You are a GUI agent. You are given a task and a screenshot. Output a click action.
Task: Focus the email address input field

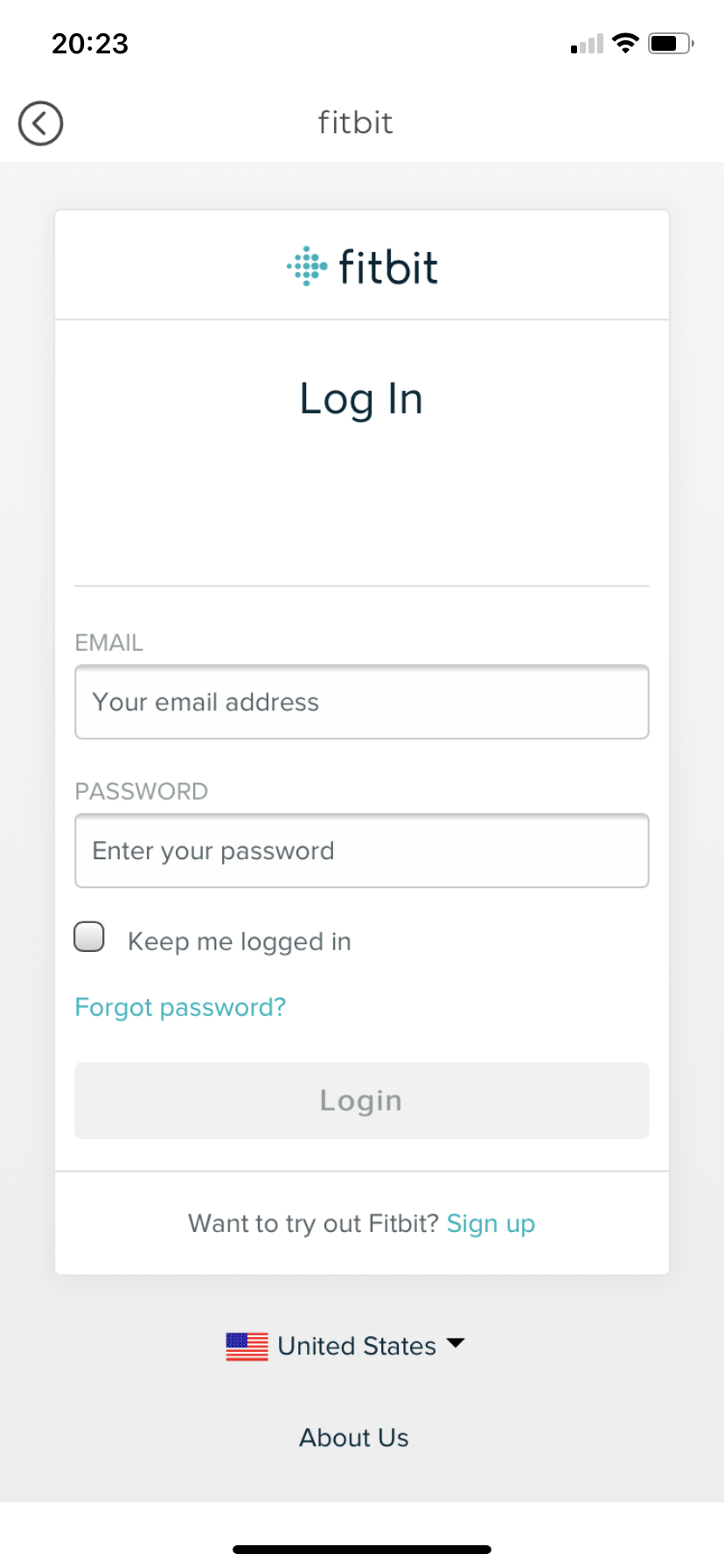[362, 702]
